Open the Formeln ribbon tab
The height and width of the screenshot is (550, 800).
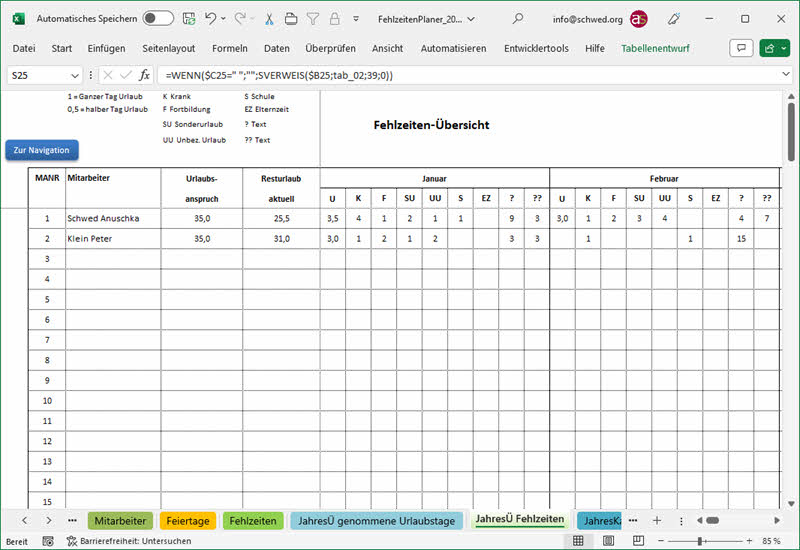[229, 48]
